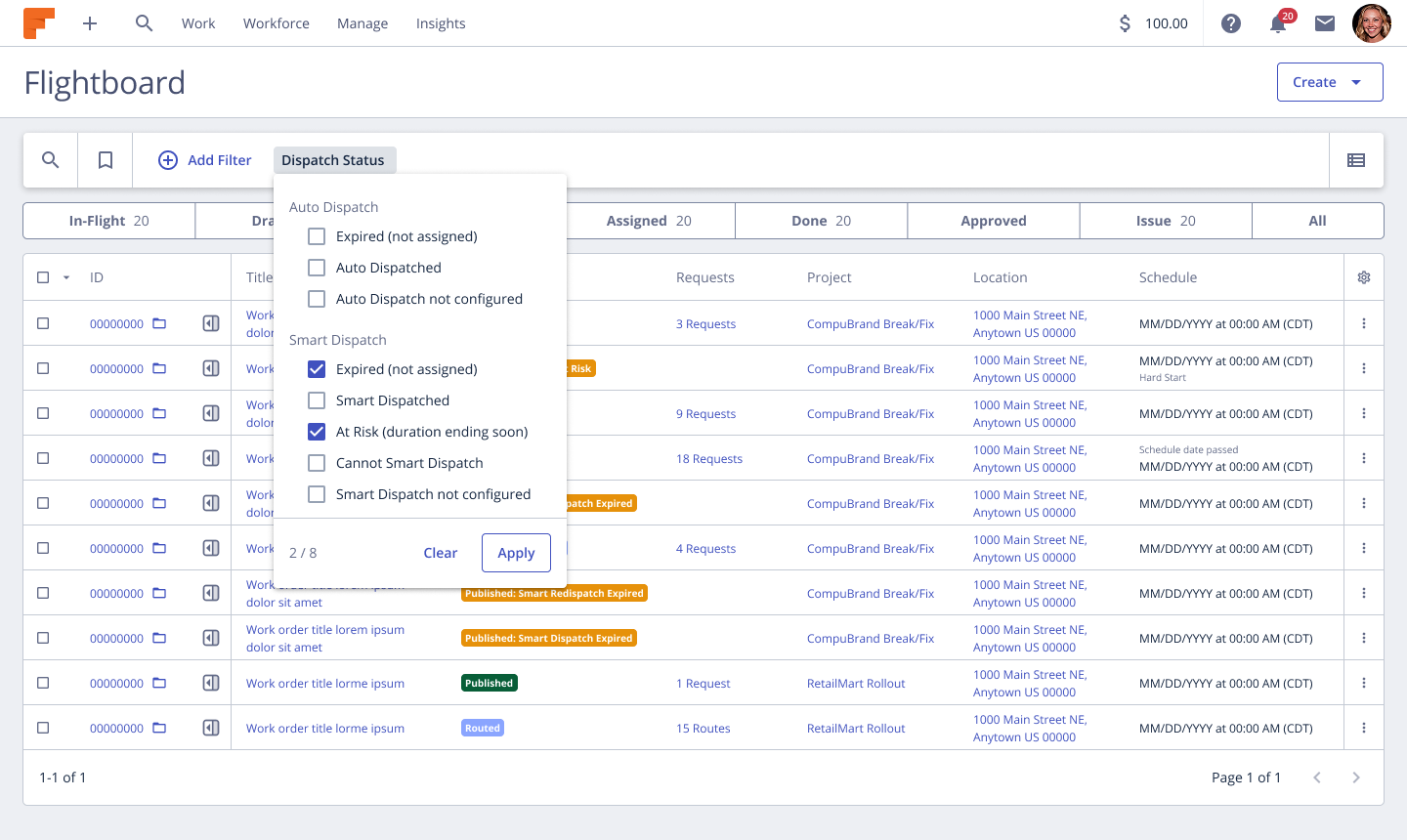Switch to the Approved tab

coord(994,221)
